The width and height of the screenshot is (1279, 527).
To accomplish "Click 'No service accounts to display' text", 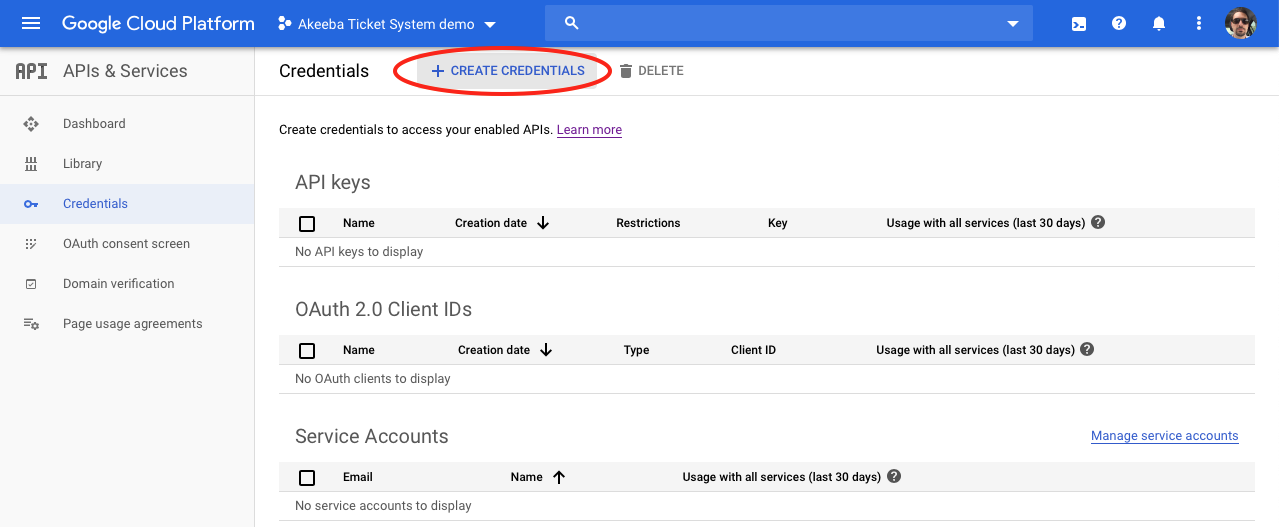I will 383,506.
